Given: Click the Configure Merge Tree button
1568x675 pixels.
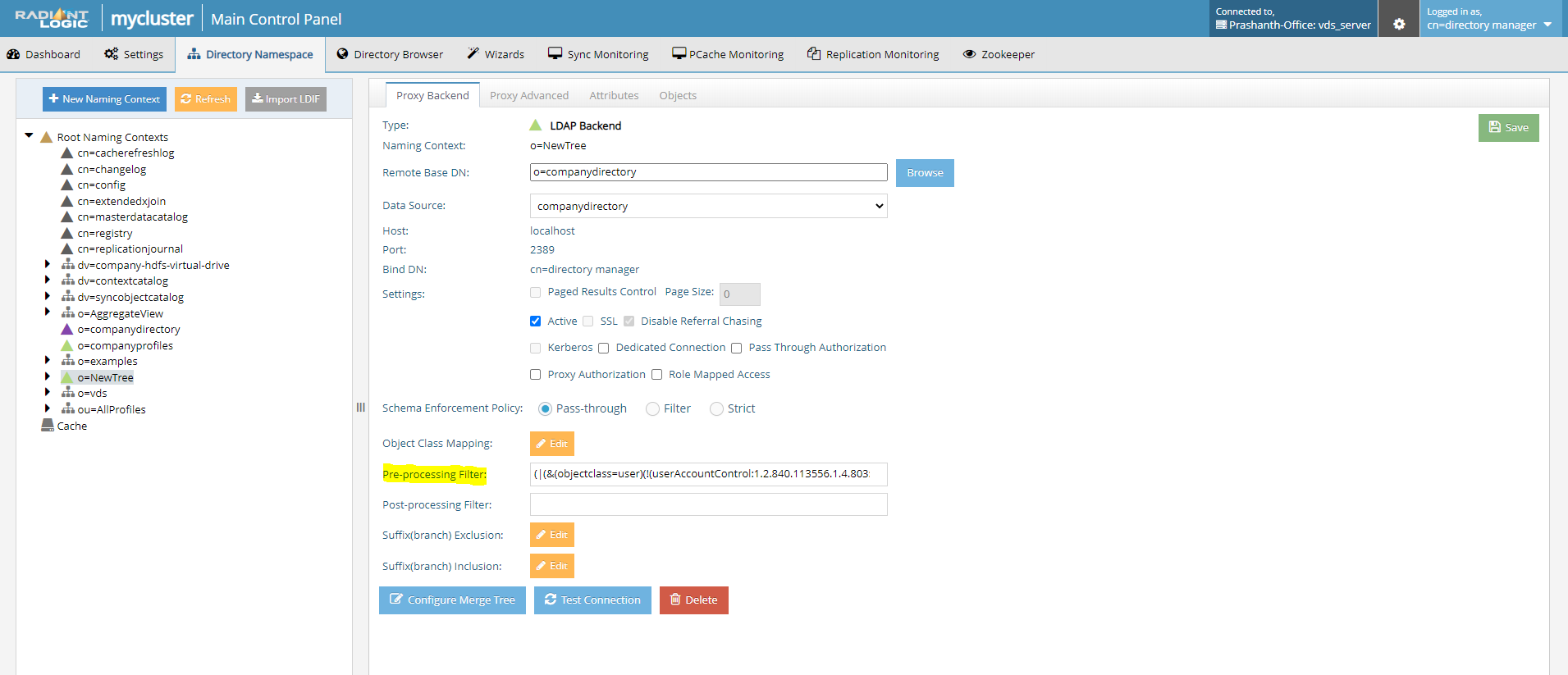Looking at the screenshot, I should point(452,600).
